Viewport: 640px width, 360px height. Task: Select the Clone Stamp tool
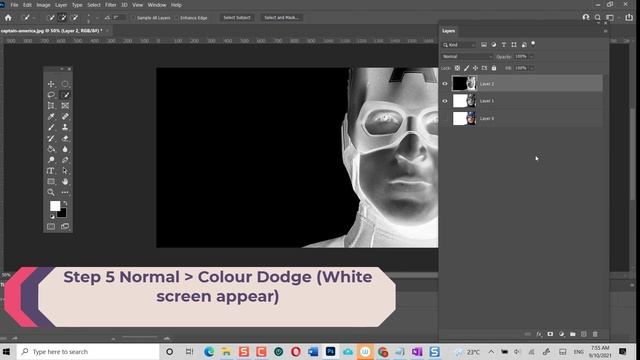65,127
